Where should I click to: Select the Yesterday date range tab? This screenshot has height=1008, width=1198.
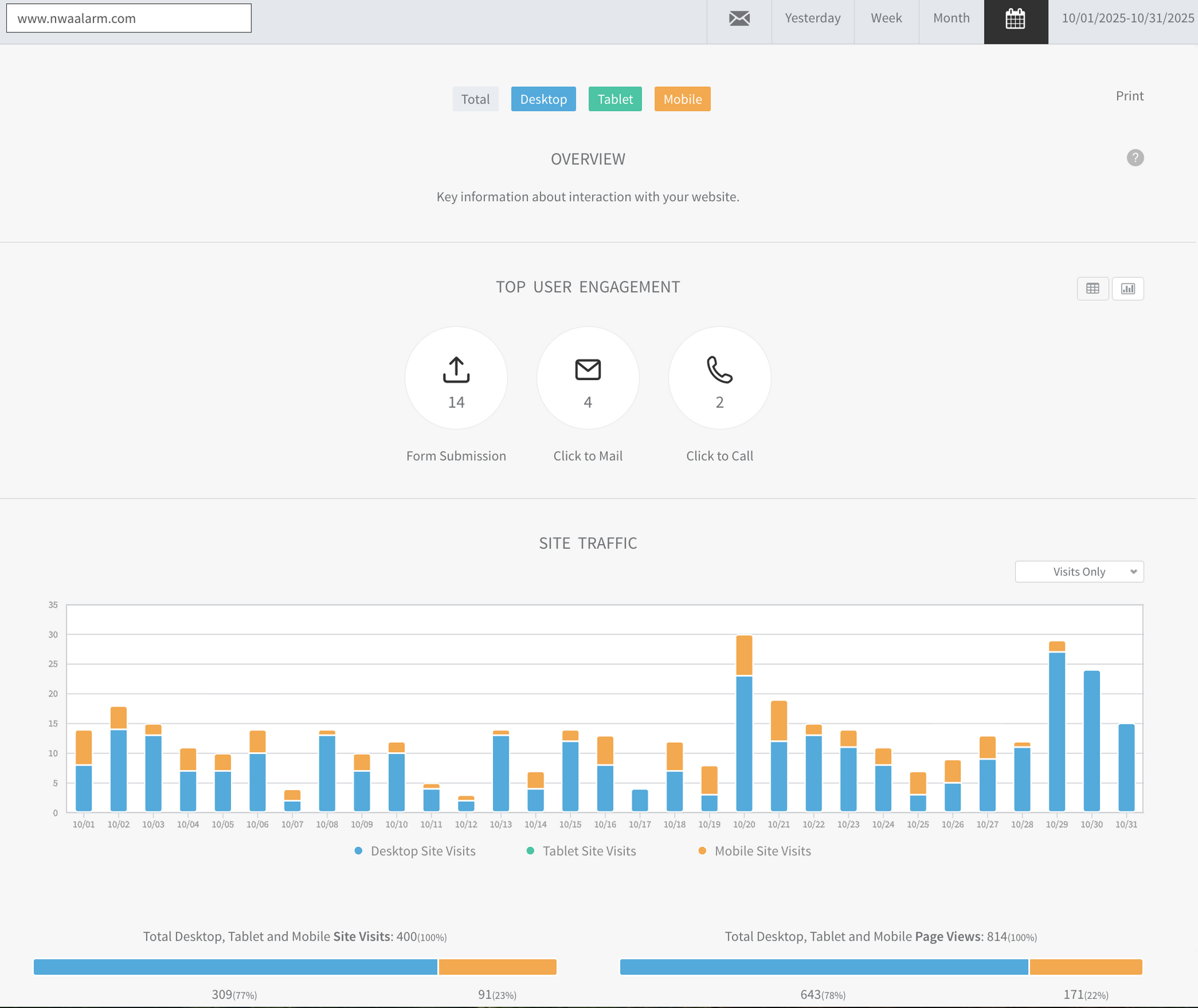click(812, 19)
